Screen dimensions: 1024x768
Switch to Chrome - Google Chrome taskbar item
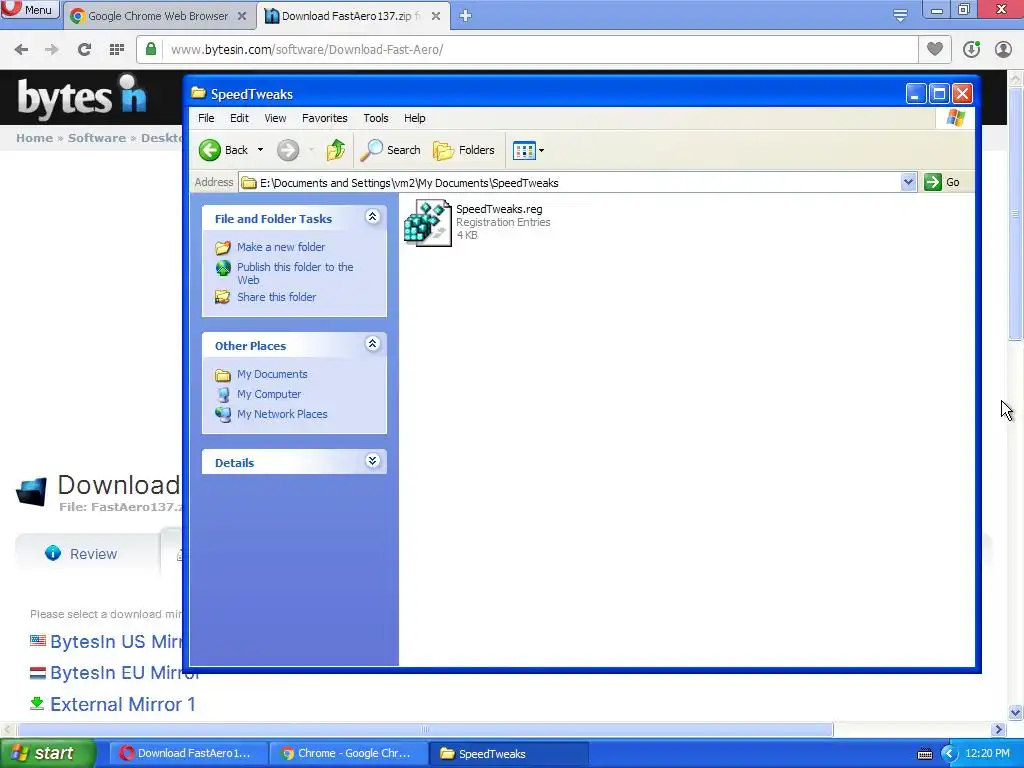[x=349, y=754]
